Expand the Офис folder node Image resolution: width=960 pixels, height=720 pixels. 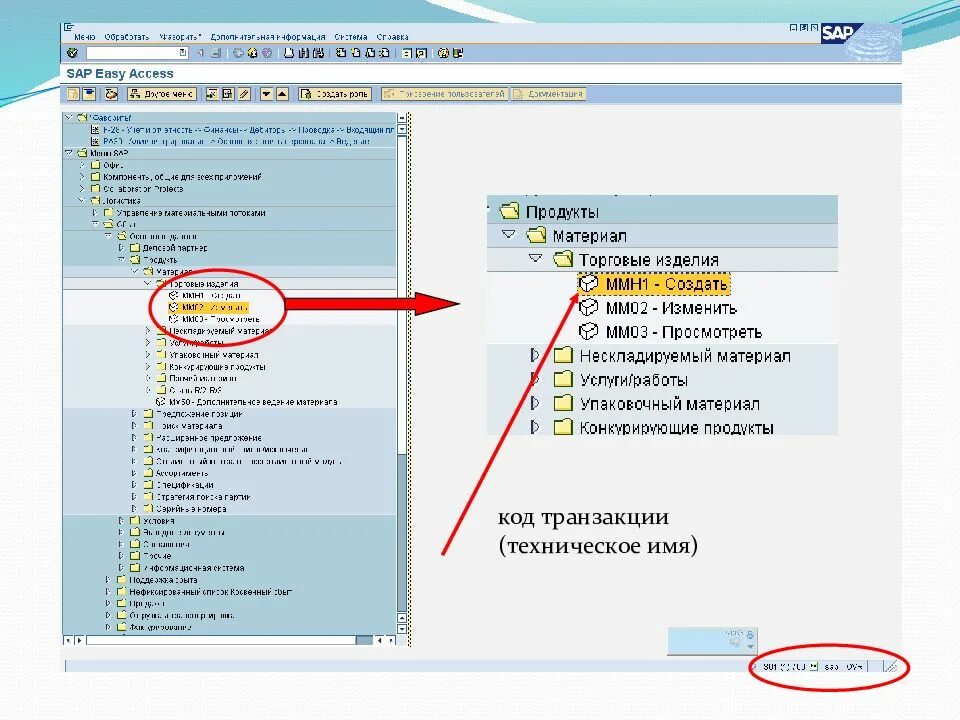pyautogui.click(x=82, y=165)
